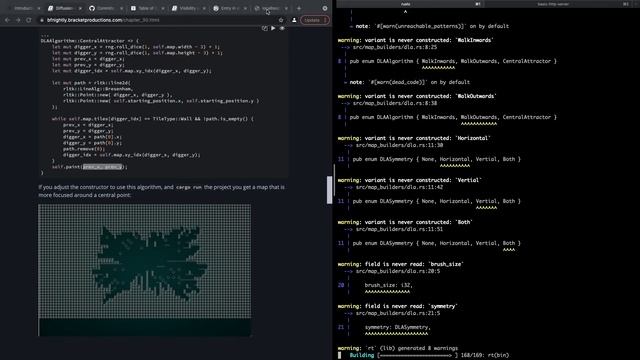The width and height of the screenshot is (640, 360).
Task: Select the first terminal tab
Action: 409,4
